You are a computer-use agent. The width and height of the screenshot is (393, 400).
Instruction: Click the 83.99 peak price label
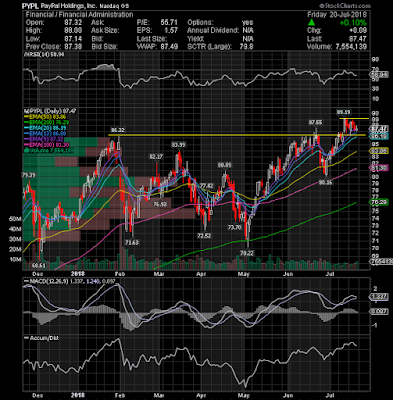click(178, 145)
